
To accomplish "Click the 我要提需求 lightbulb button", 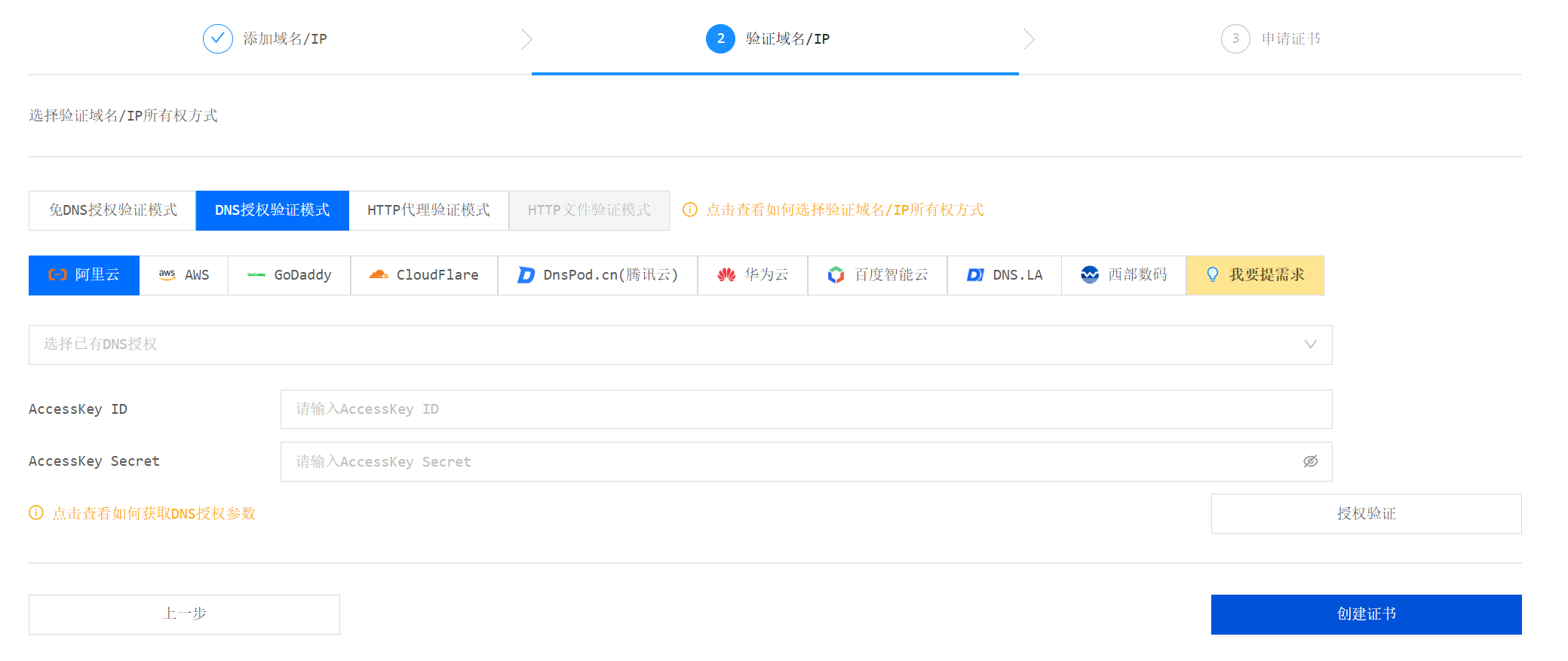I will 1255,275.
